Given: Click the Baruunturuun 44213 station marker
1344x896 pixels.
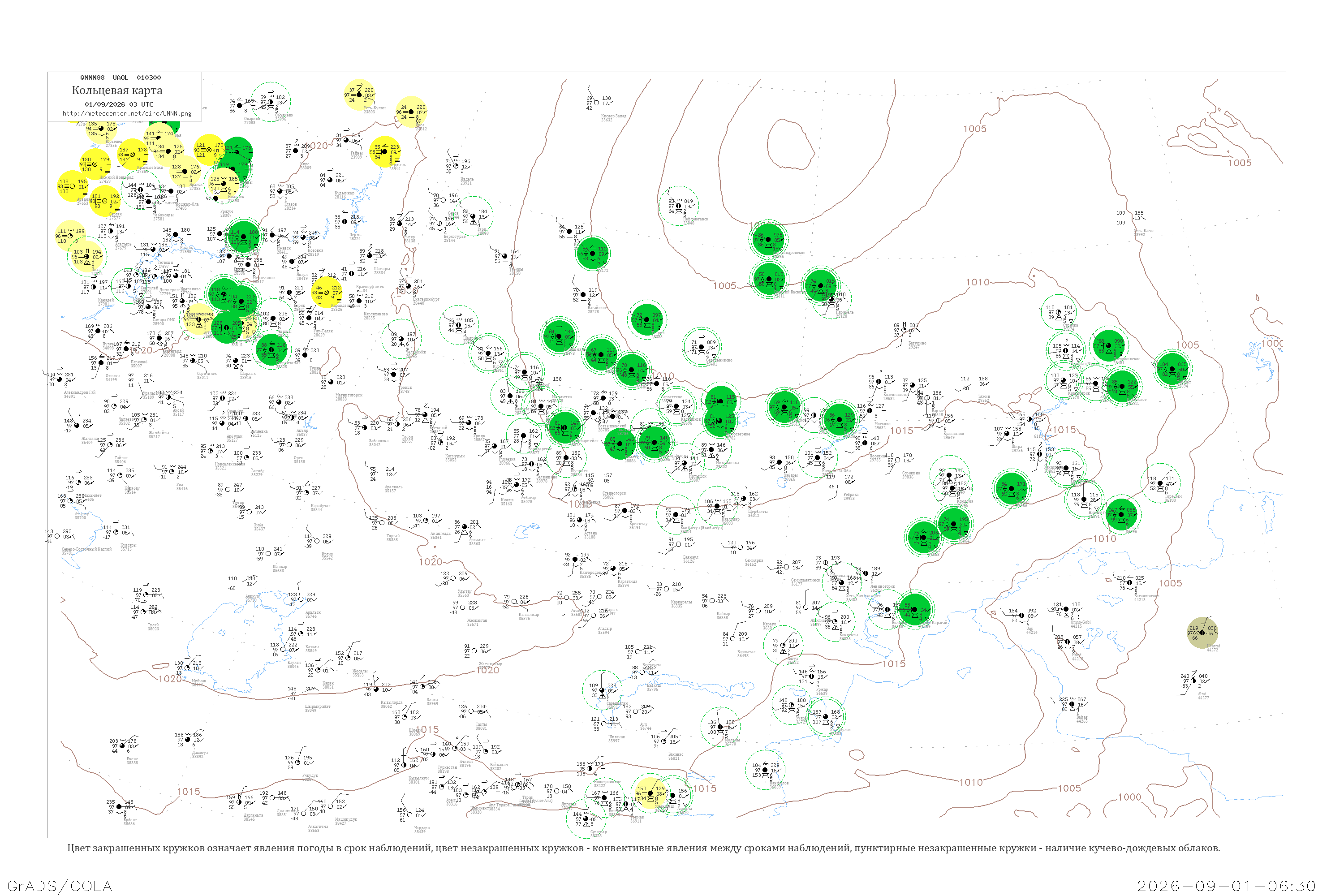Looking at the screenshot, I should (1130, 583).
